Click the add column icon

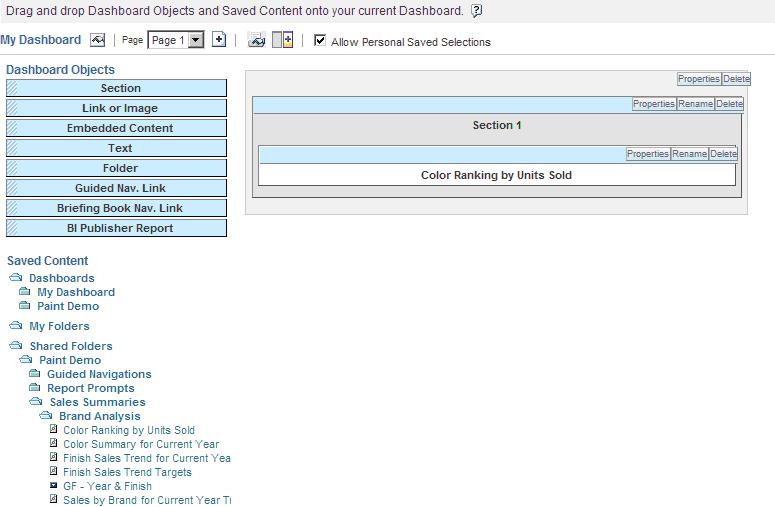tap(283, 40)
